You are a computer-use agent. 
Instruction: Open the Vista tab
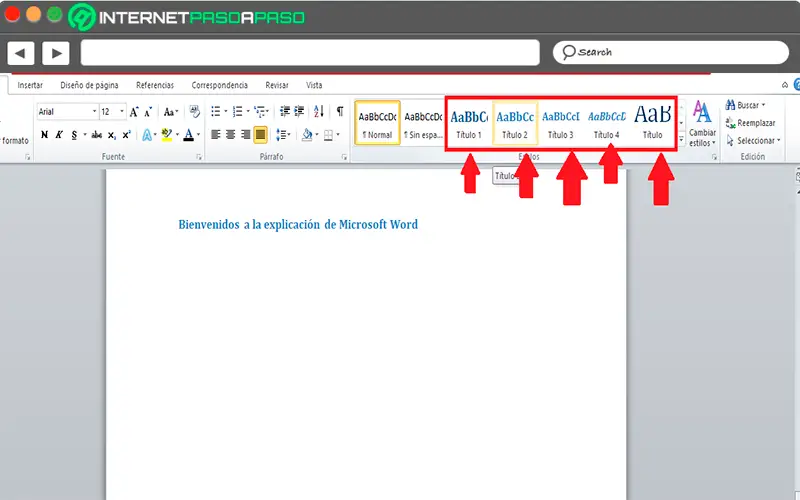click(314, 85)
